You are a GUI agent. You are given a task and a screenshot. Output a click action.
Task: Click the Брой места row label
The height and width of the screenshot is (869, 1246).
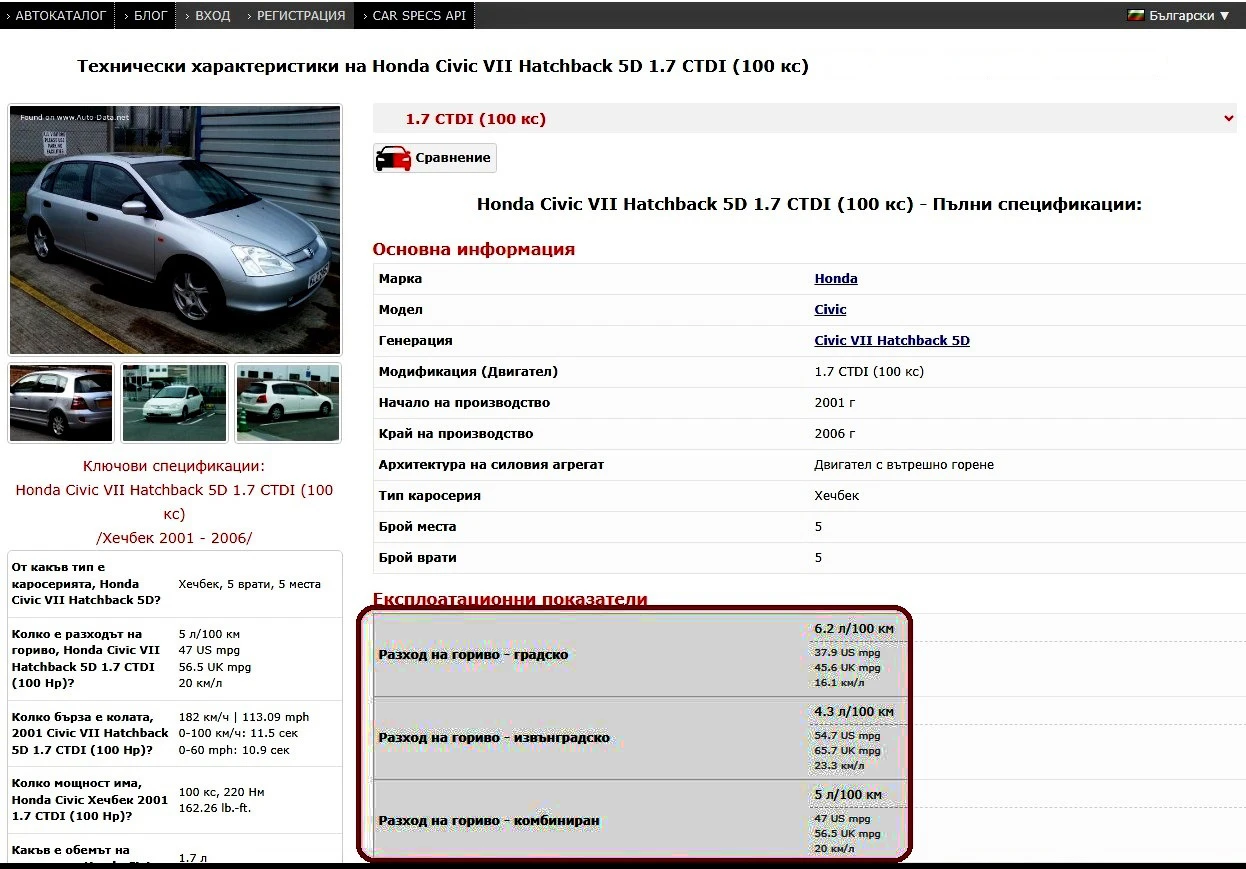pyautogui.click(x=417, y=527)
